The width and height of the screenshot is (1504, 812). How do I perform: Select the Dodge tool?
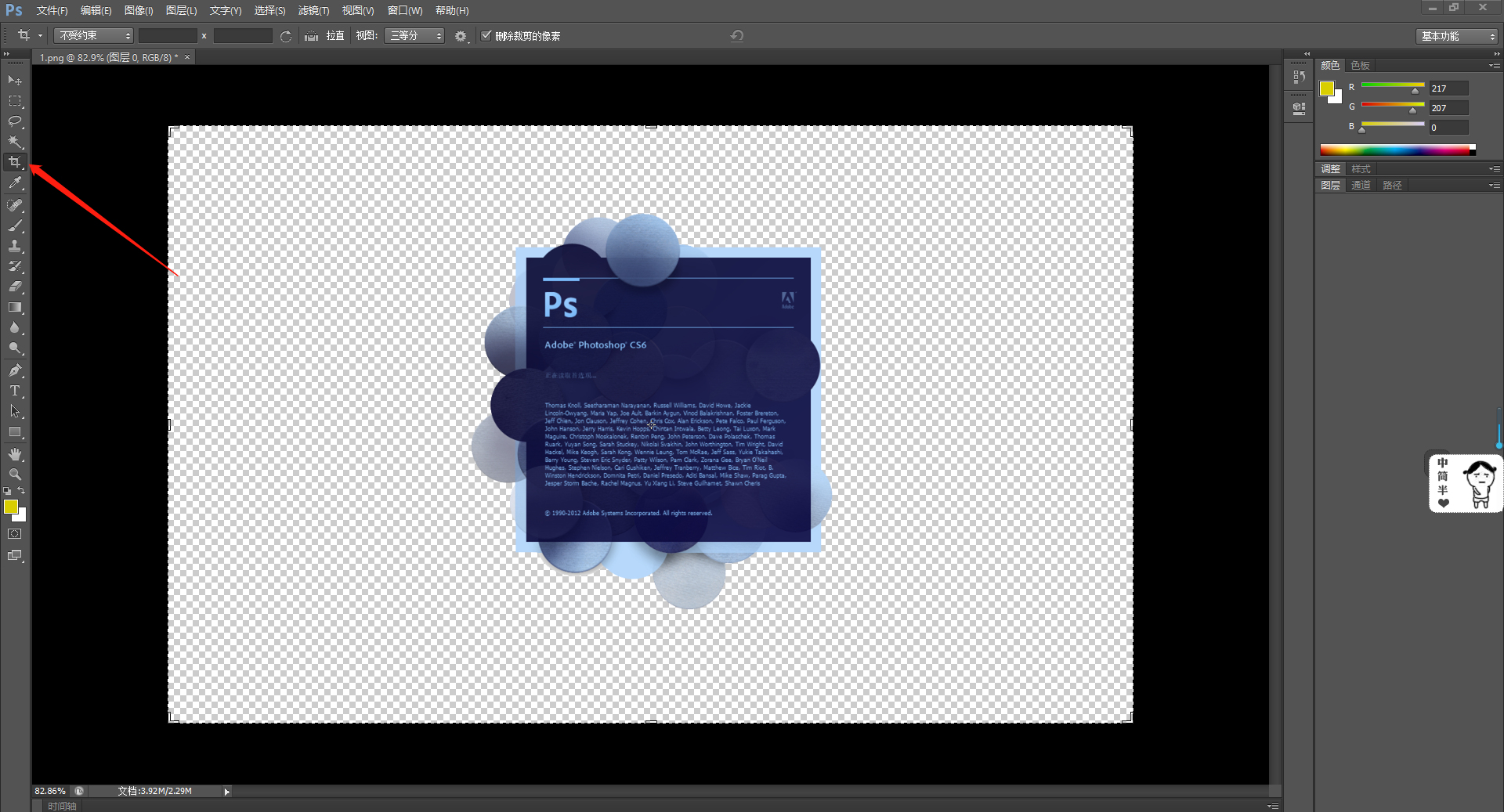pos(15,348)
